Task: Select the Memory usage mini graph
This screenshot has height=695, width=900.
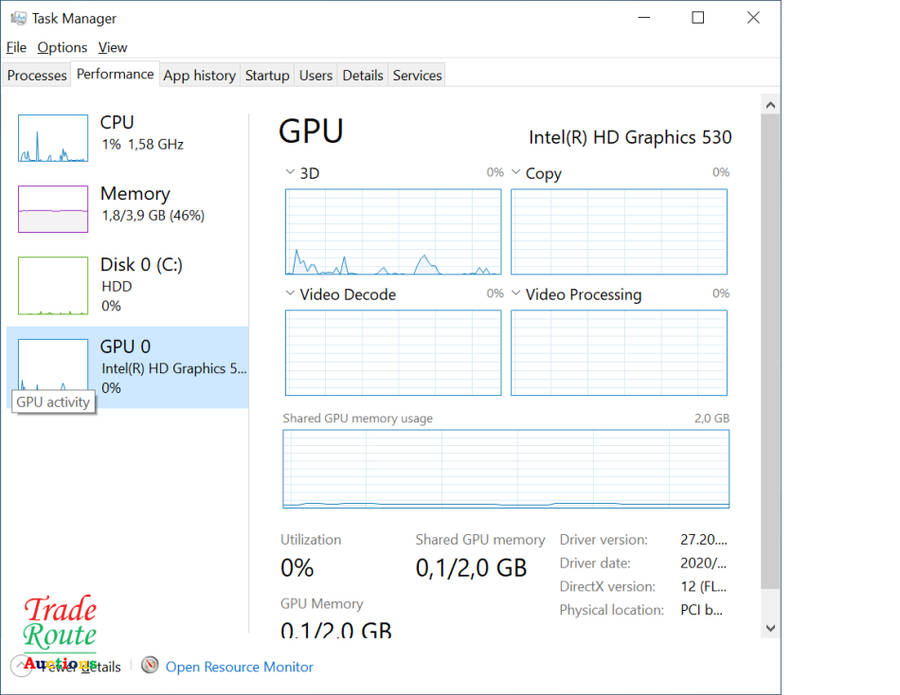Action: 53,209
